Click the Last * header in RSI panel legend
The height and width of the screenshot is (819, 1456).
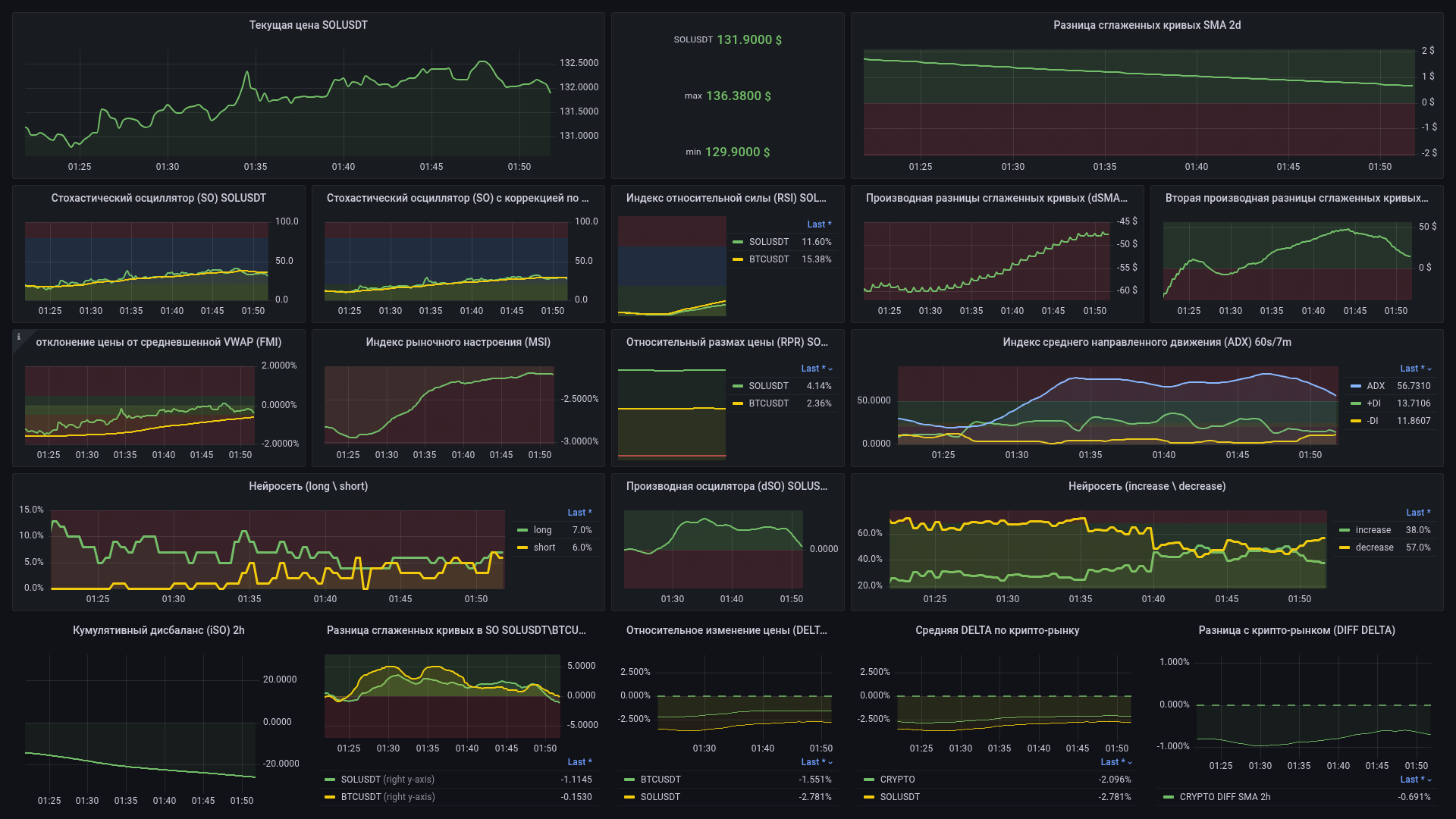[x=818, y=224]
